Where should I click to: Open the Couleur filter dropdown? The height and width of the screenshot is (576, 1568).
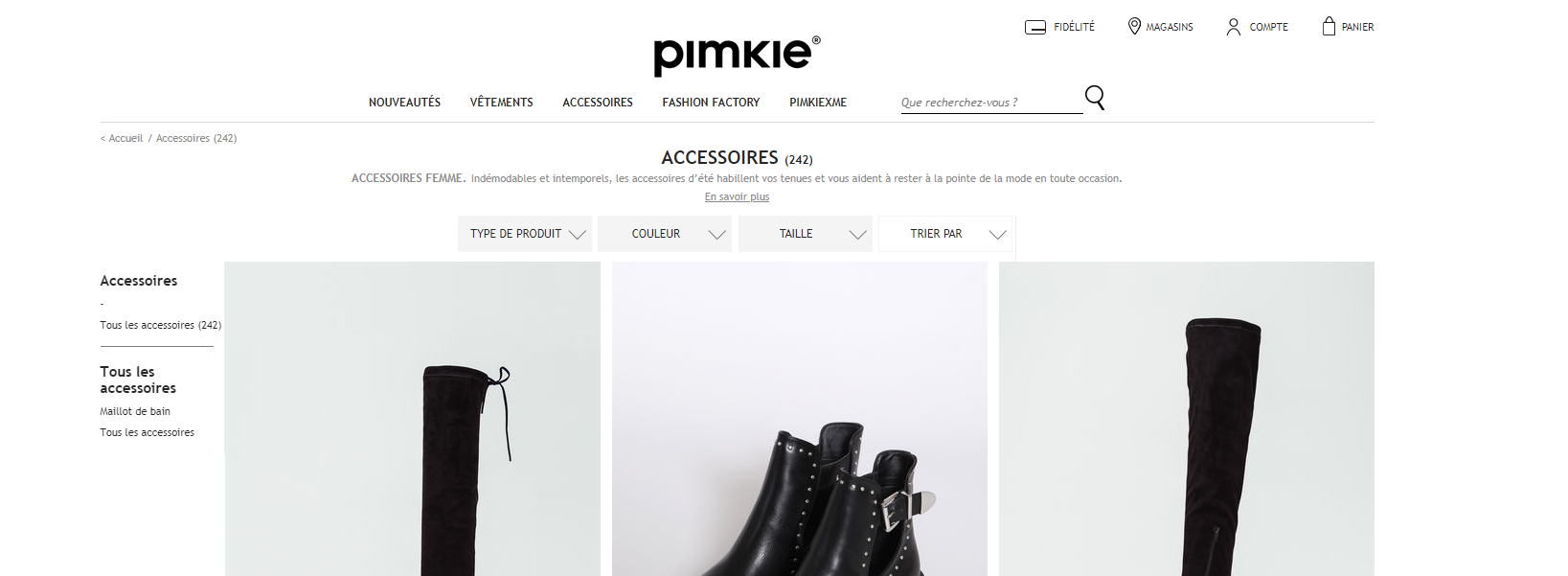click(x=665, y=234)
